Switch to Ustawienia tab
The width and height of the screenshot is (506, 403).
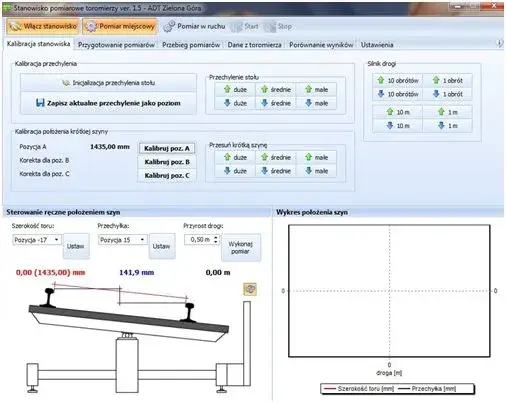377,45
